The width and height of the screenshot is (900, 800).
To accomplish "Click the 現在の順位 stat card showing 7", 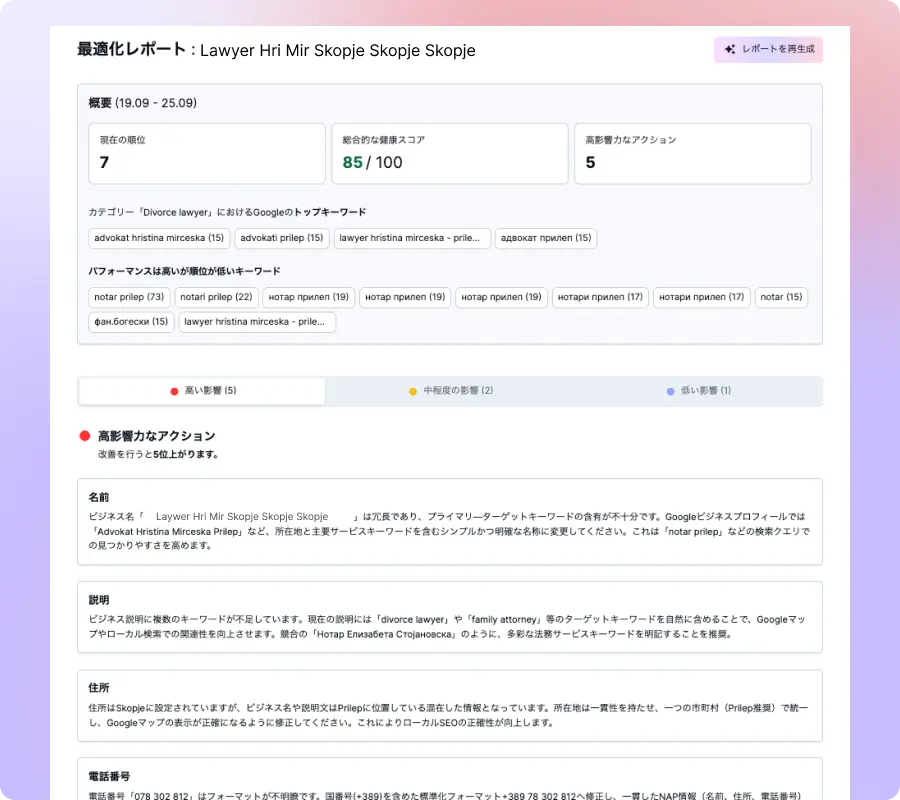I will tap(206, 153).
